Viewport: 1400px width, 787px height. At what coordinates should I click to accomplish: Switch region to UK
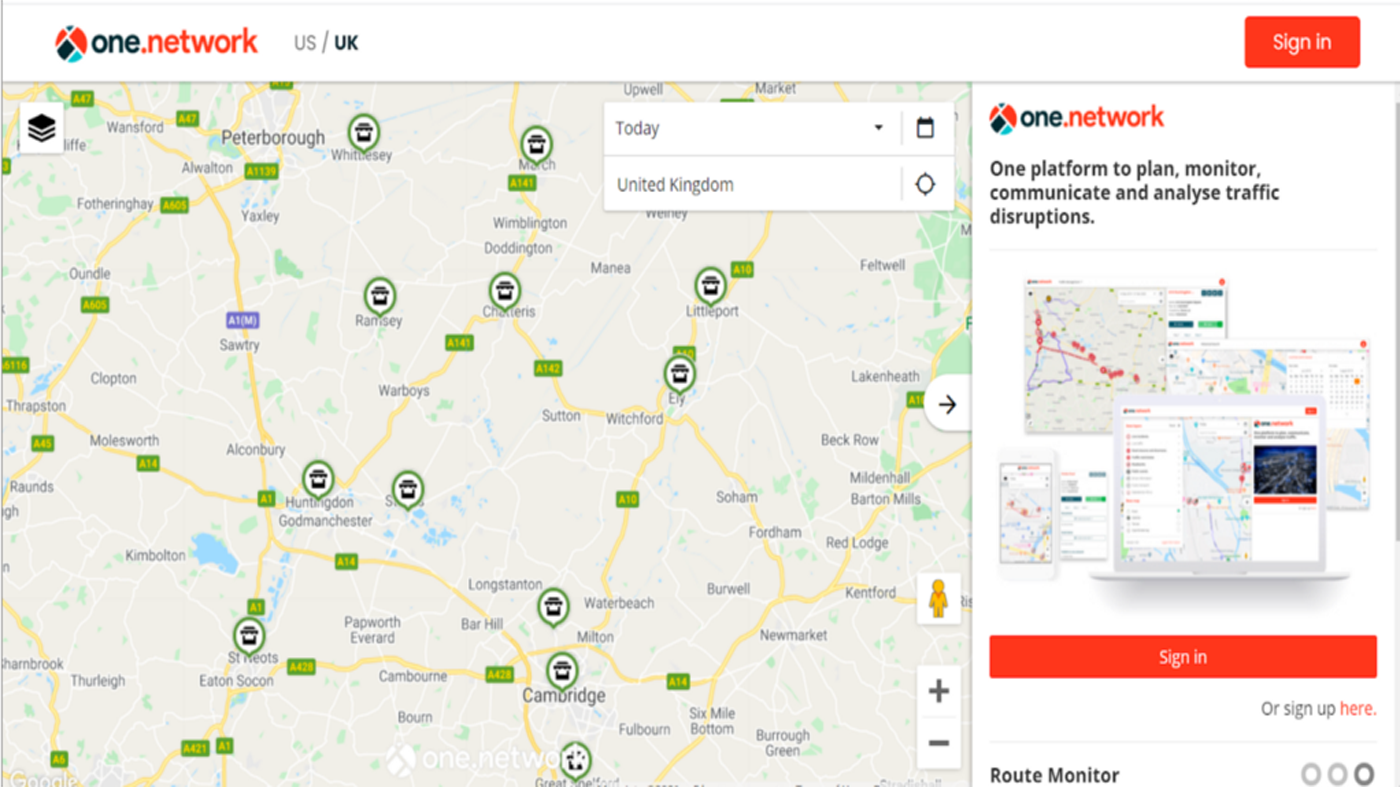click(346, 43)
